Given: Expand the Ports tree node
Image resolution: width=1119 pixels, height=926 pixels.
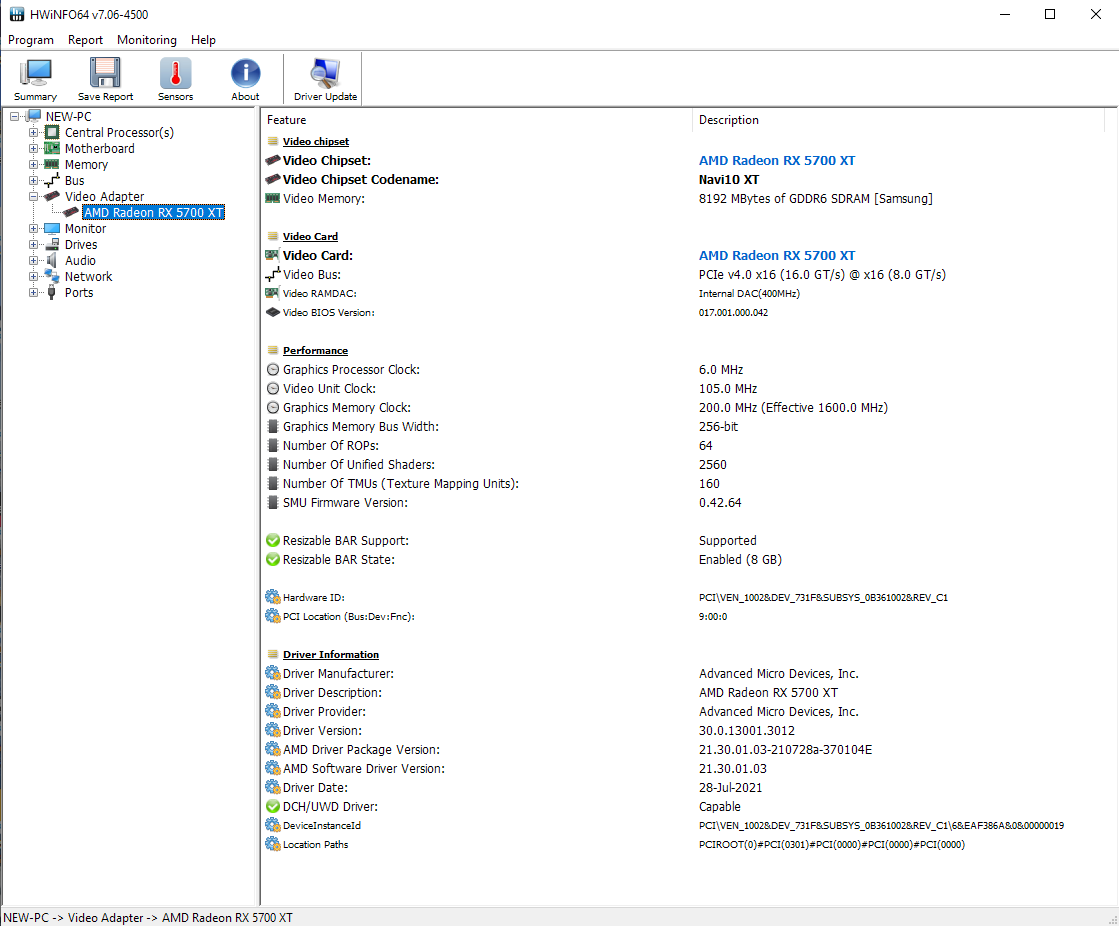Looking at the screenshot, I should pos(34,292).
